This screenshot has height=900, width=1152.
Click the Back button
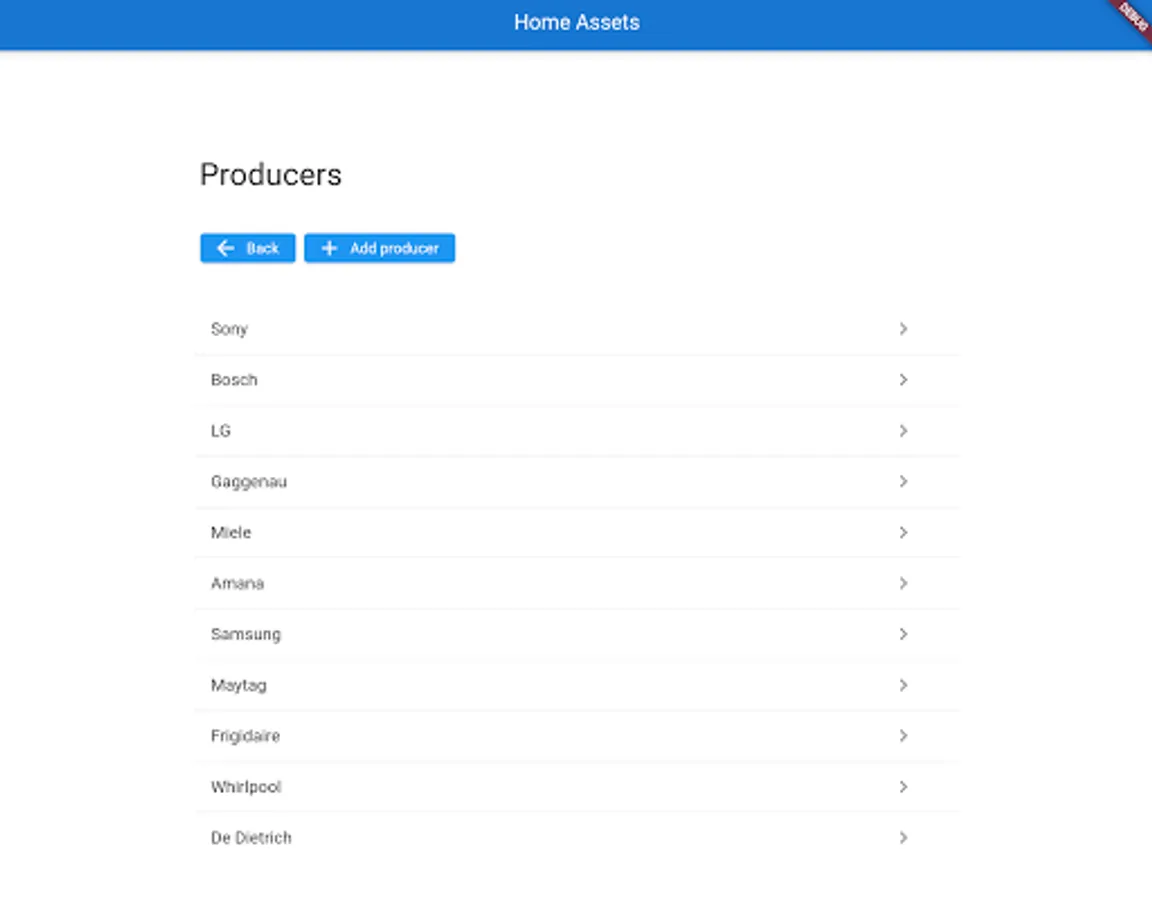[248, 248]
